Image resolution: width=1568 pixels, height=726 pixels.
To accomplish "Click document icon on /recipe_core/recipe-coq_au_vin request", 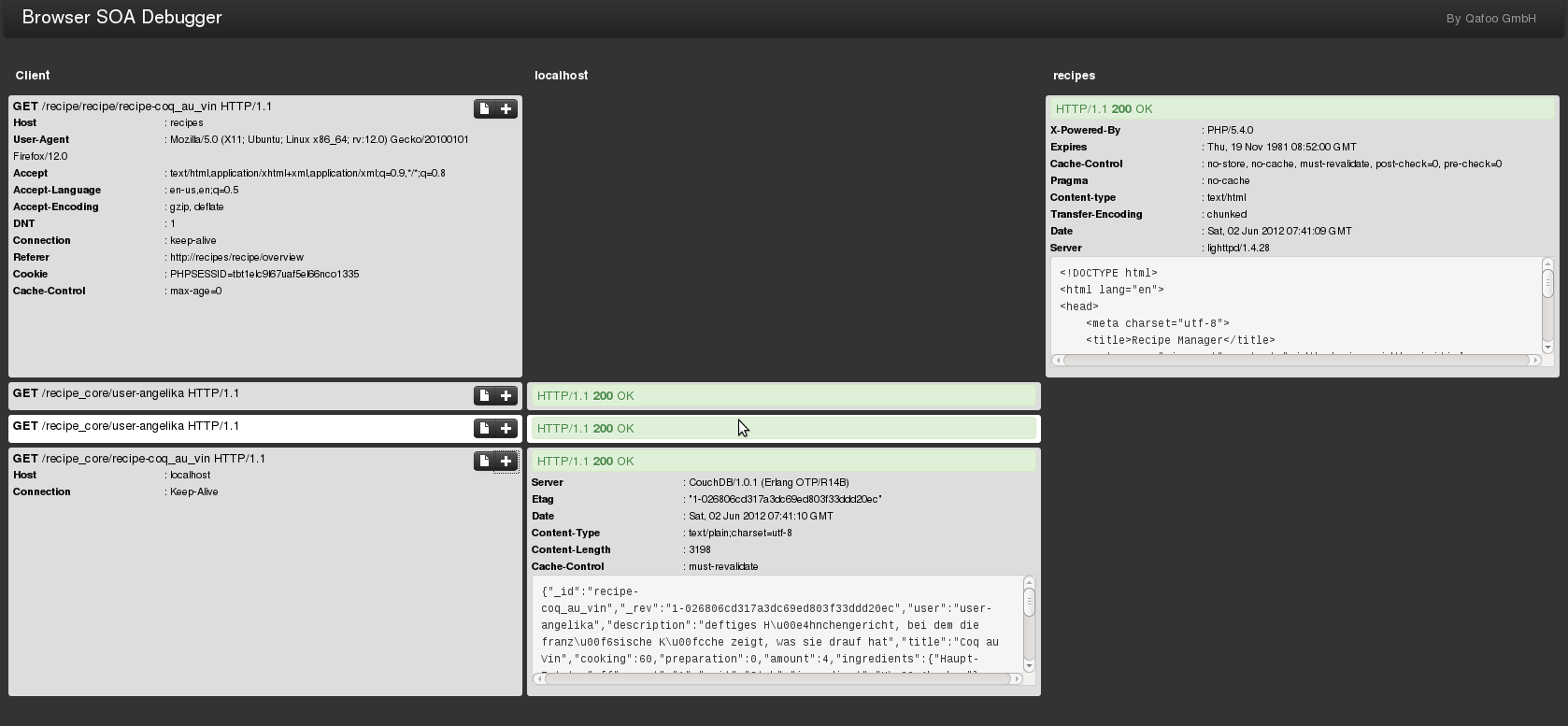I will (484, 462).
